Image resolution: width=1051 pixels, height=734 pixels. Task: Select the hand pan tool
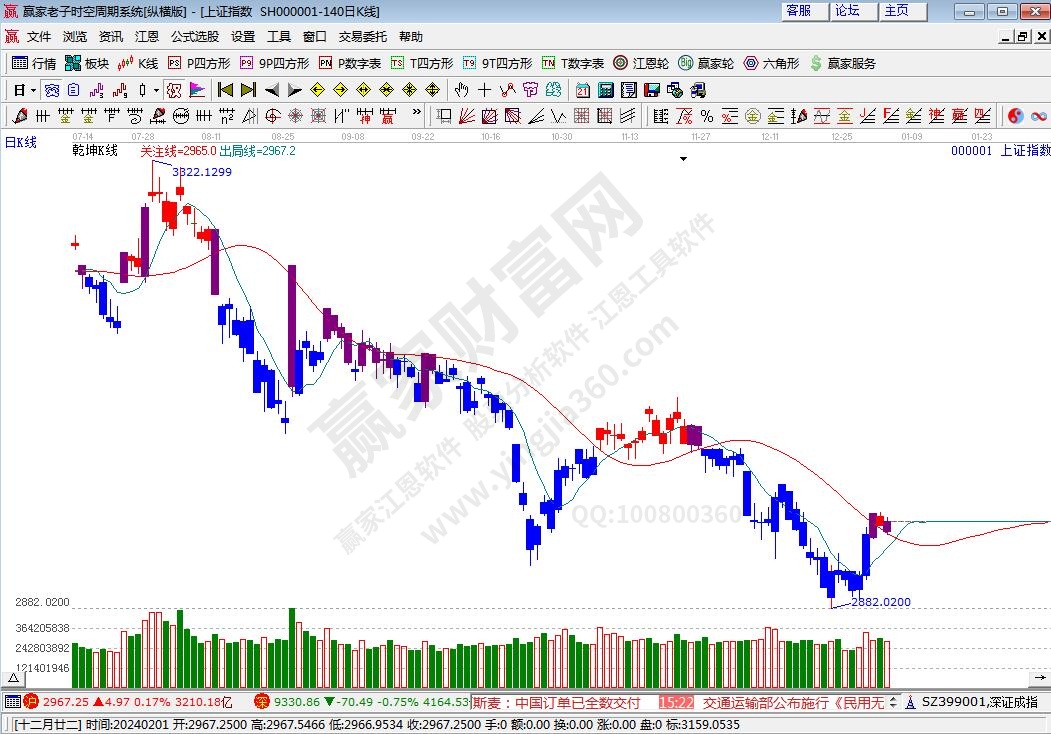click(463, 90)
